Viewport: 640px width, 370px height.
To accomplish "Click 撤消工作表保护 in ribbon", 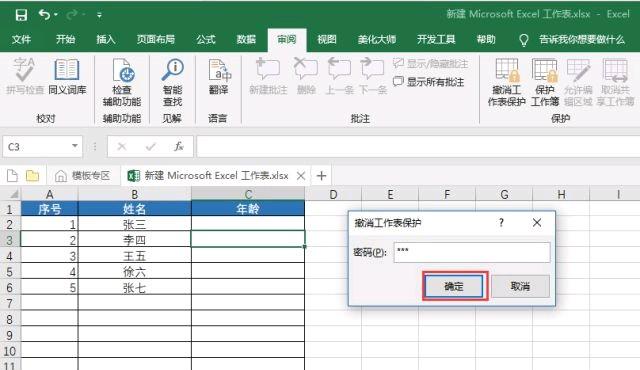I will pos(506,82).
